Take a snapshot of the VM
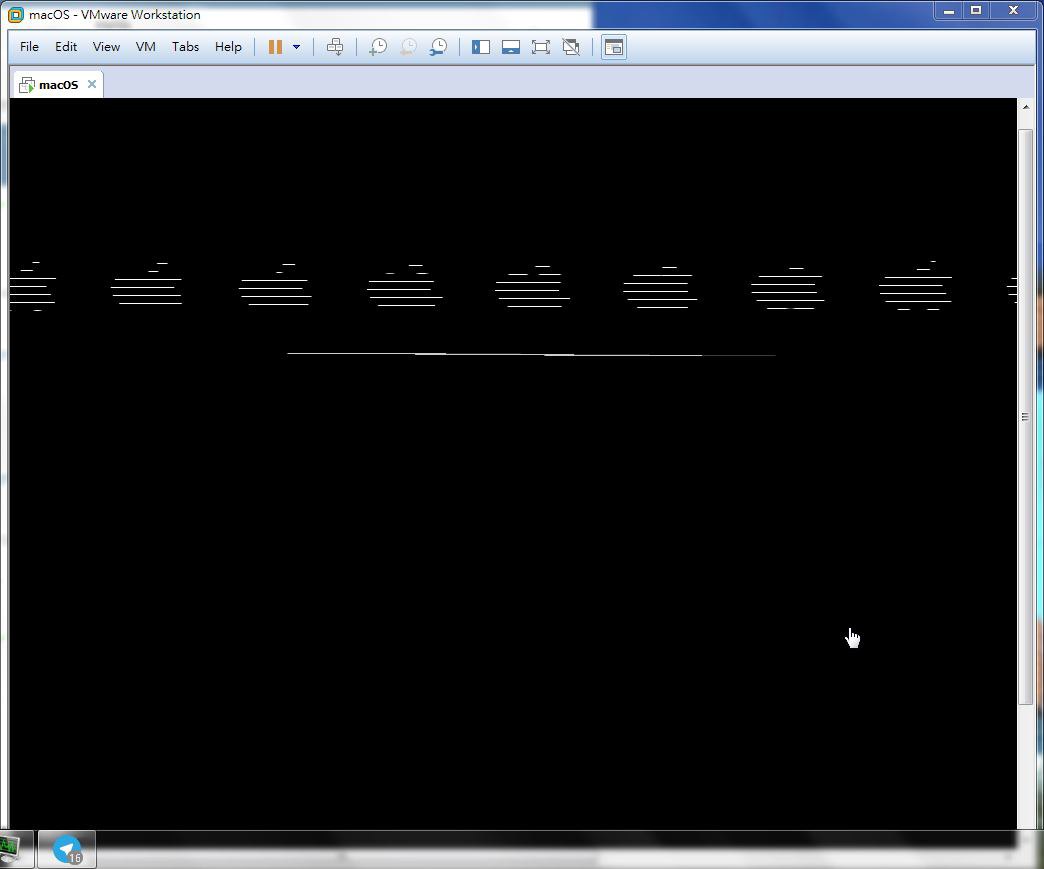The height and width of the screenshot is (869, 1044). (x=378, y=47)
